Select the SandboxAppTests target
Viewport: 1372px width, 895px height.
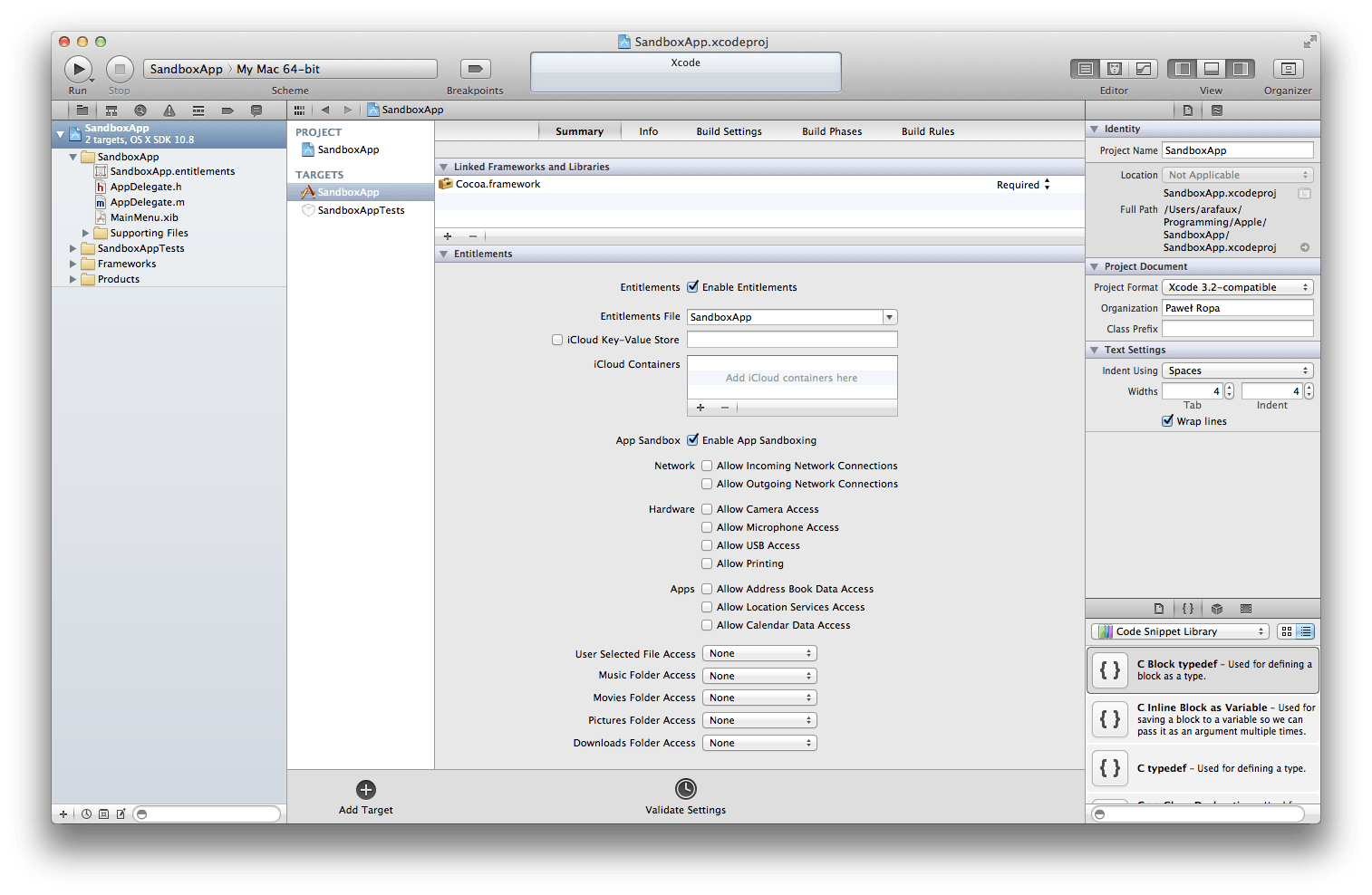point(361,210)
